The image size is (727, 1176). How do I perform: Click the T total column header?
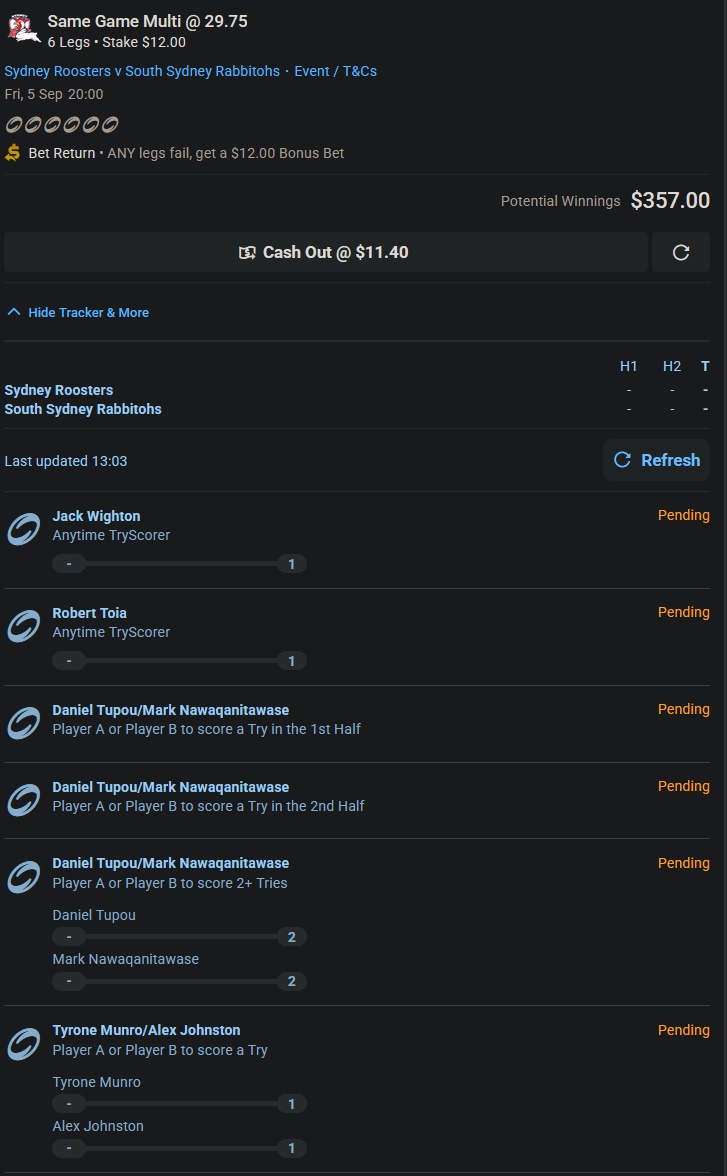click(x=705, y=366)
